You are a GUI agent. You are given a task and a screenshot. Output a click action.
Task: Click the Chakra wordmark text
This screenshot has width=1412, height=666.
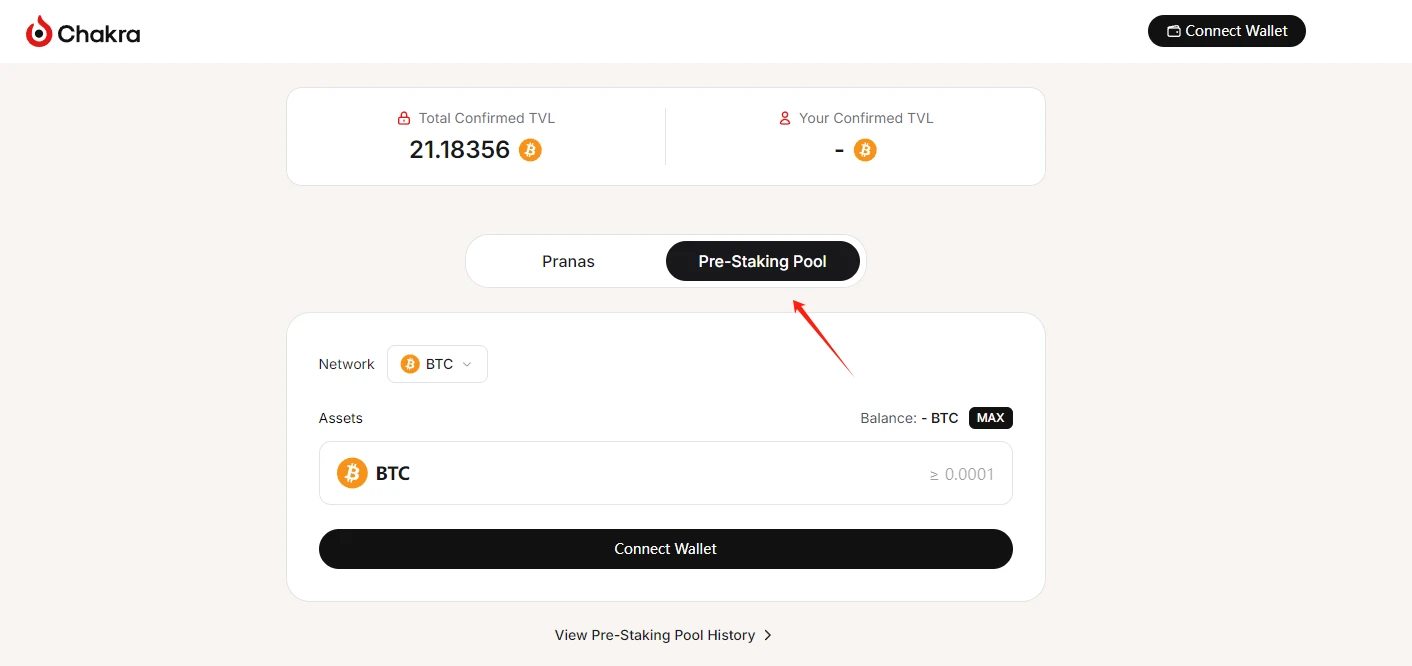pos(99,34)
